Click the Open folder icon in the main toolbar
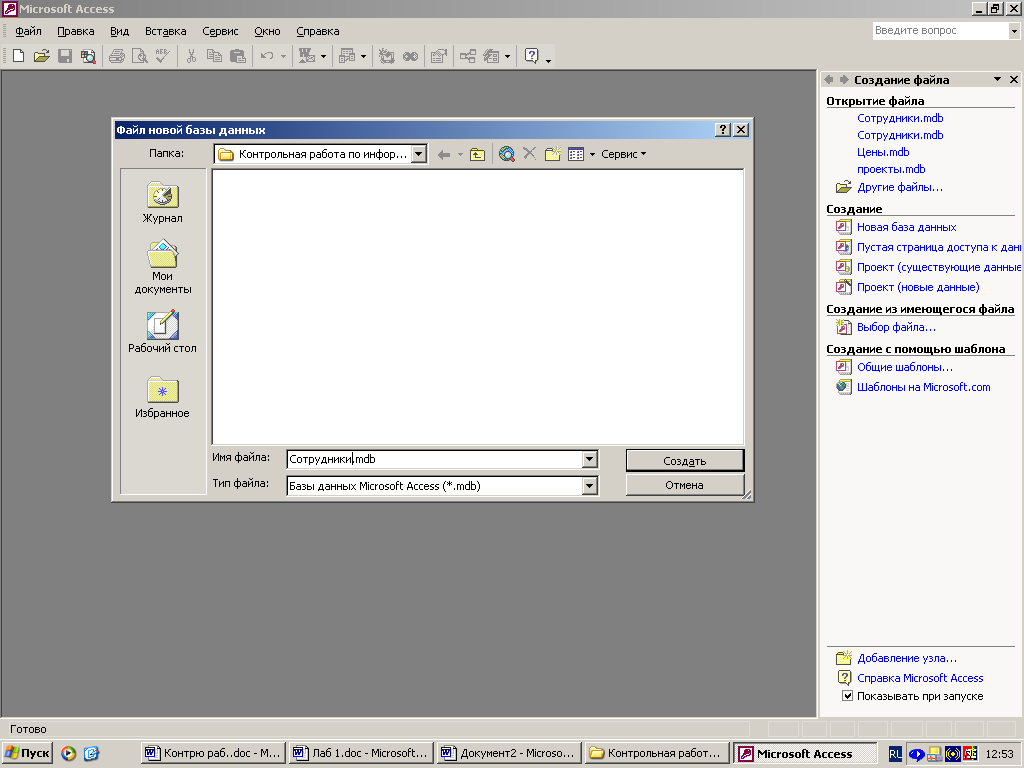This screenshot has height=768, width=1024. (41, 56)
